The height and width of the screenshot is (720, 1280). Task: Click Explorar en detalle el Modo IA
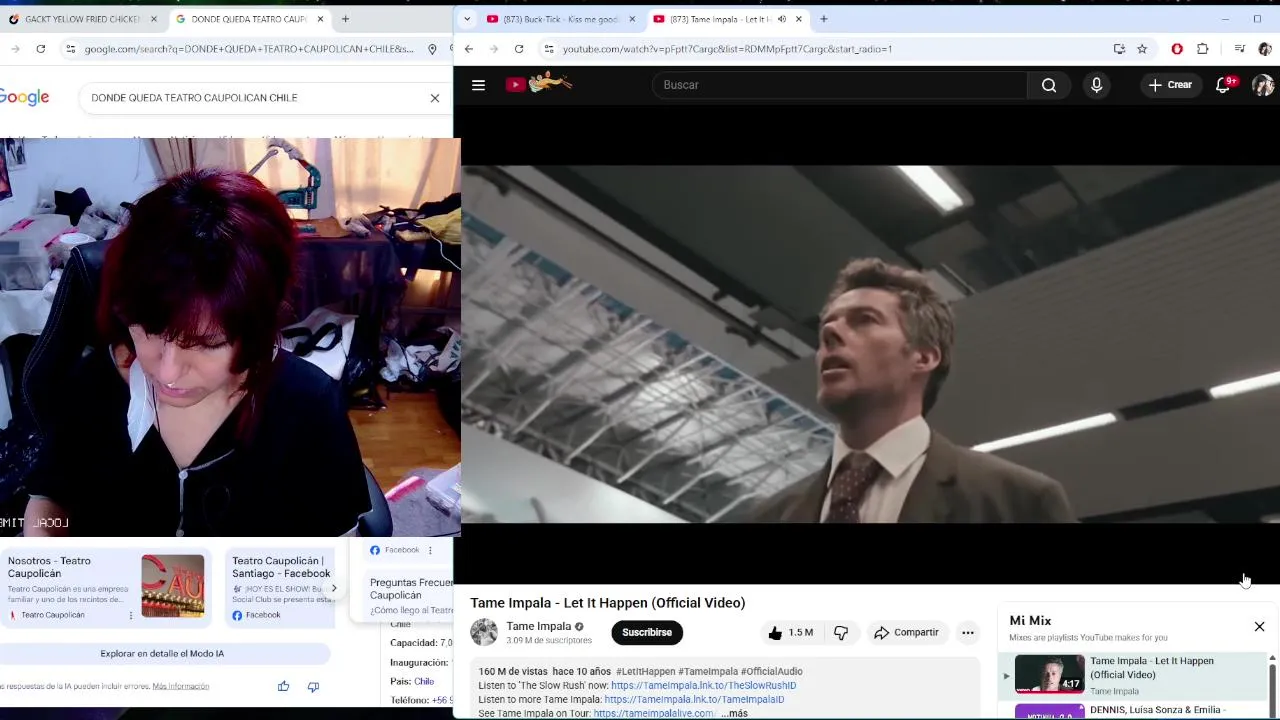(x=162, y=653)
